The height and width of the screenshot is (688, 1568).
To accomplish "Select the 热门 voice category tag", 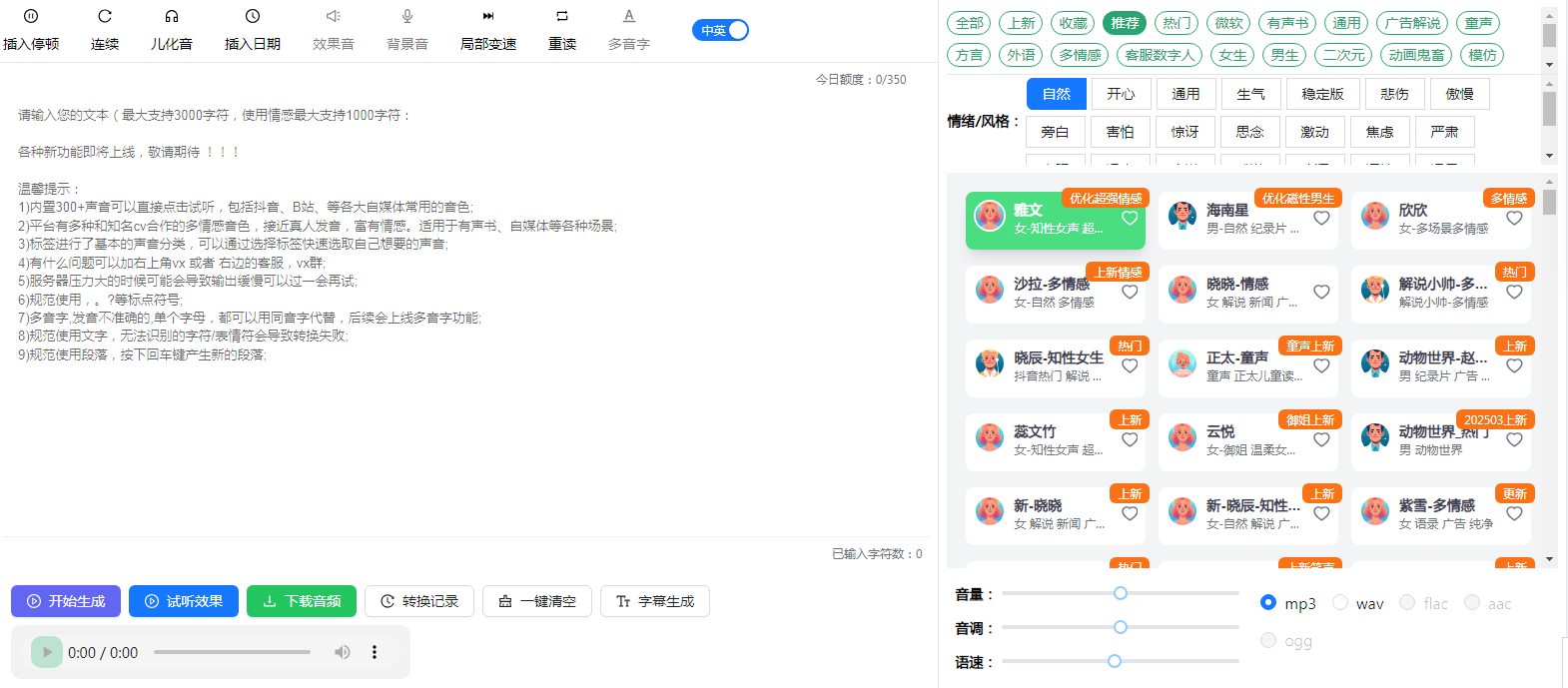I will [x=1176, y=23].
